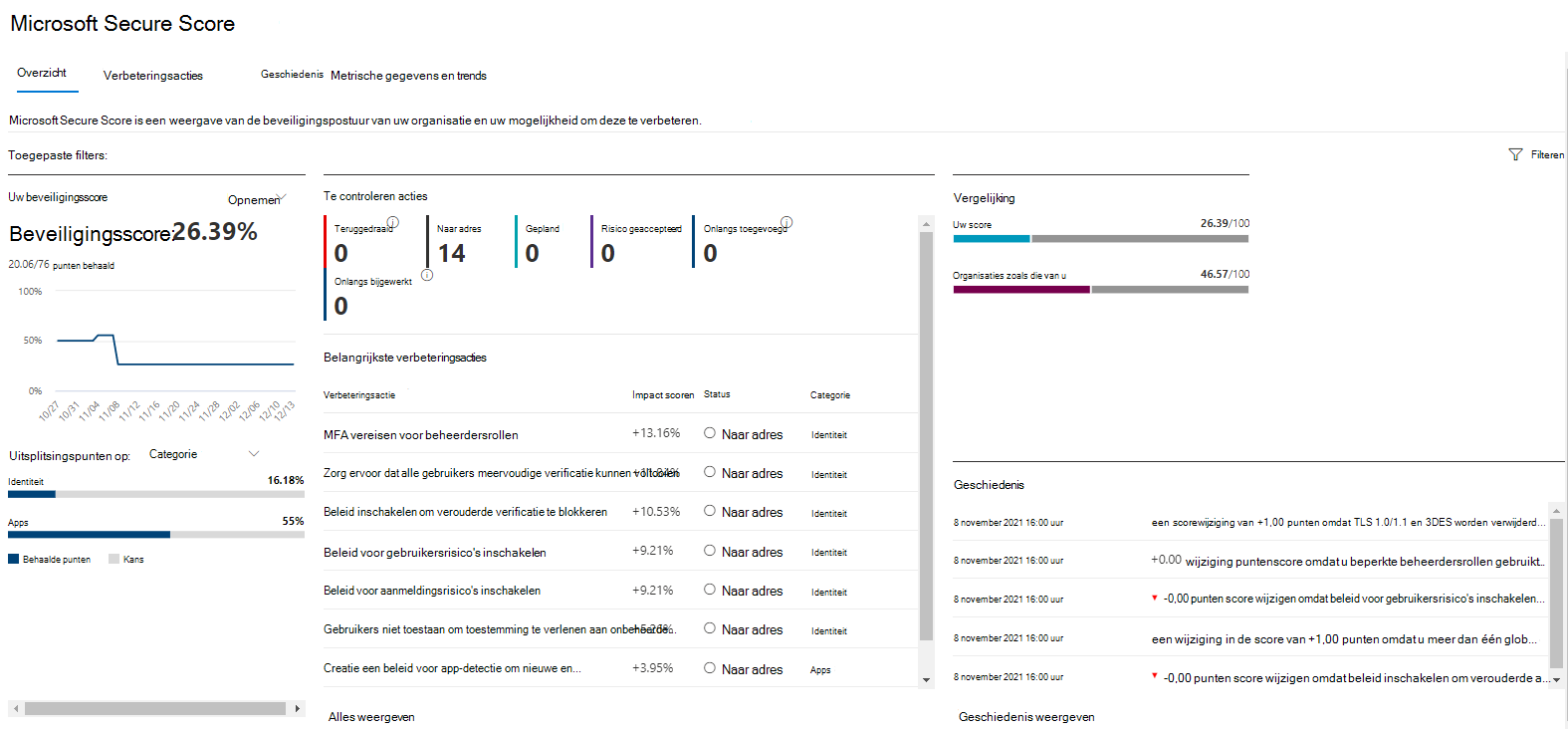Viewport: 1568px width, 729px height.
Task: Click the Risico geaccepteerd count tile
Action: 639,242
